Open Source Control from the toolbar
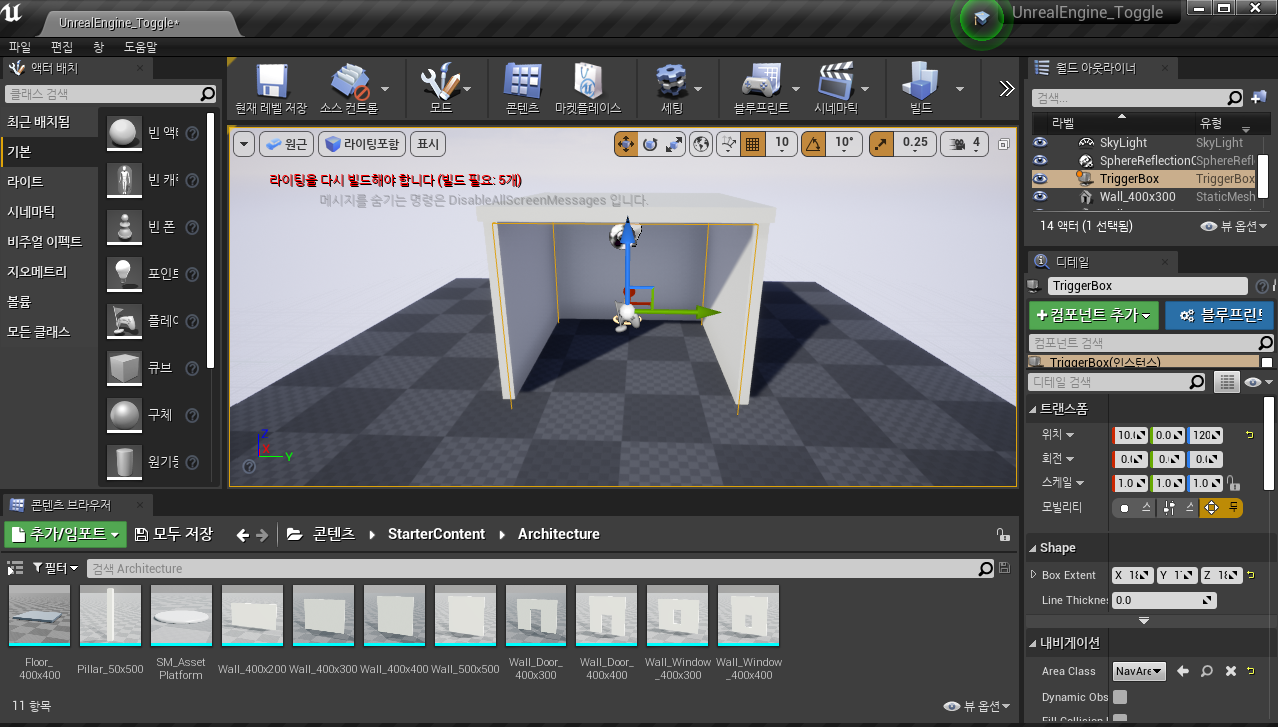The width and height of the screenshot is (1278, 727). [x=349, y=89]
